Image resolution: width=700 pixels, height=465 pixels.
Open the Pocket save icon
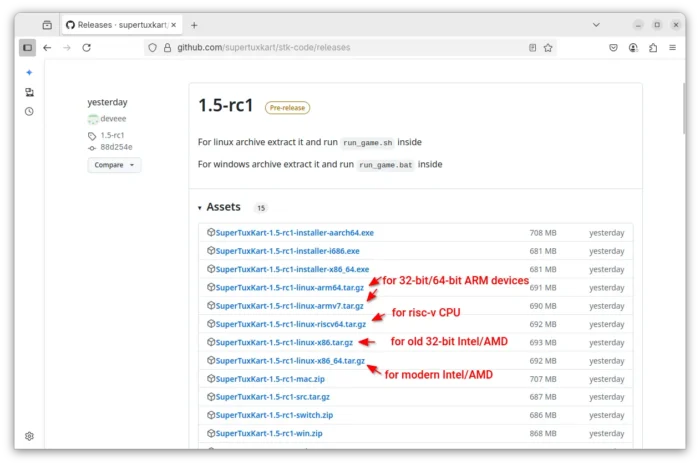(x=613, y=47)
